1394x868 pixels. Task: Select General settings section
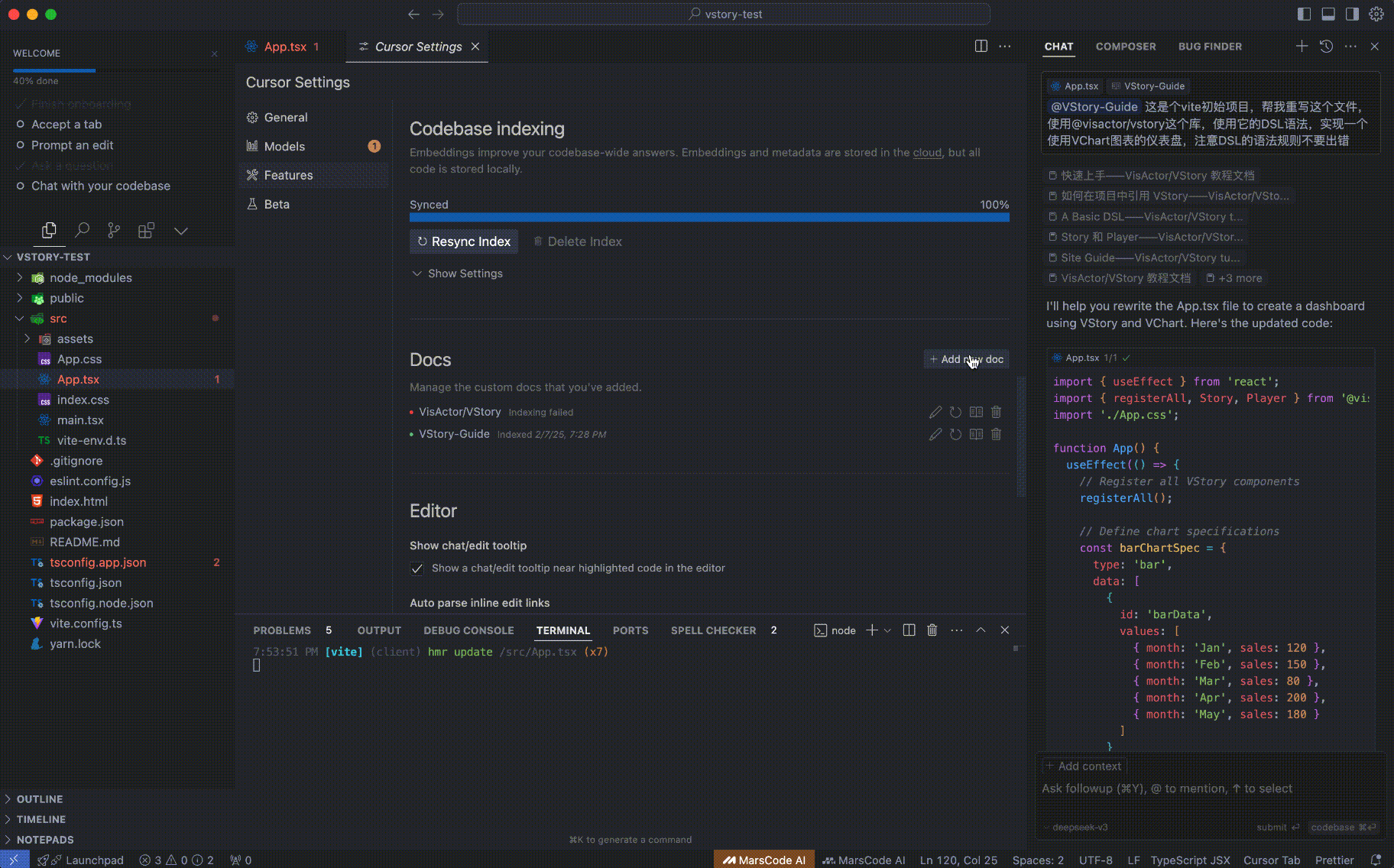click(313, 117)
